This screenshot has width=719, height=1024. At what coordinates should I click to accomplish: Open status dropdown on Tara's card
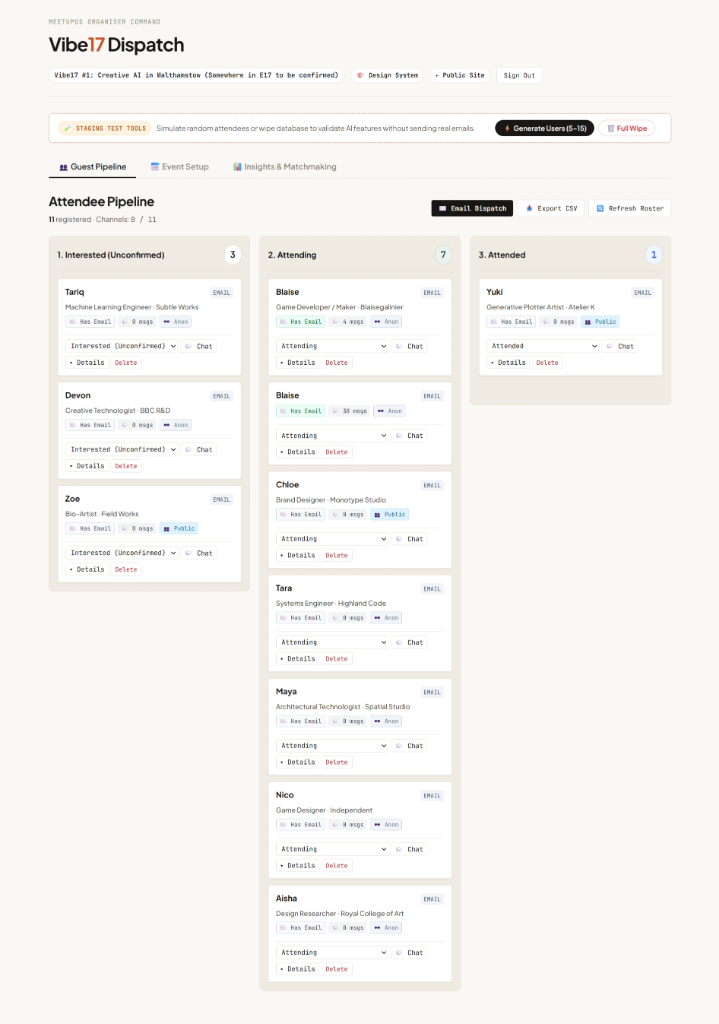tap(332, 642)
